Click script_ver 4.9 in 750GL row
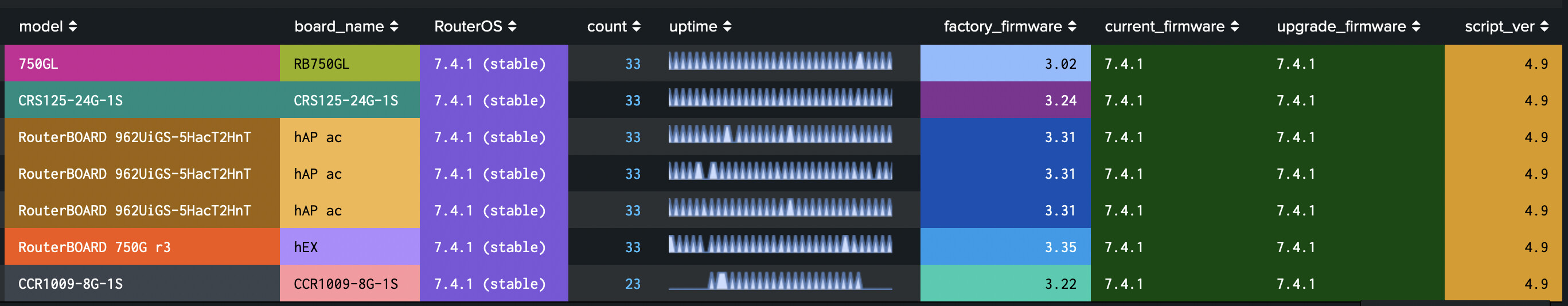This screenshot has width=1568, height=306. click(x=1536, y=64)
